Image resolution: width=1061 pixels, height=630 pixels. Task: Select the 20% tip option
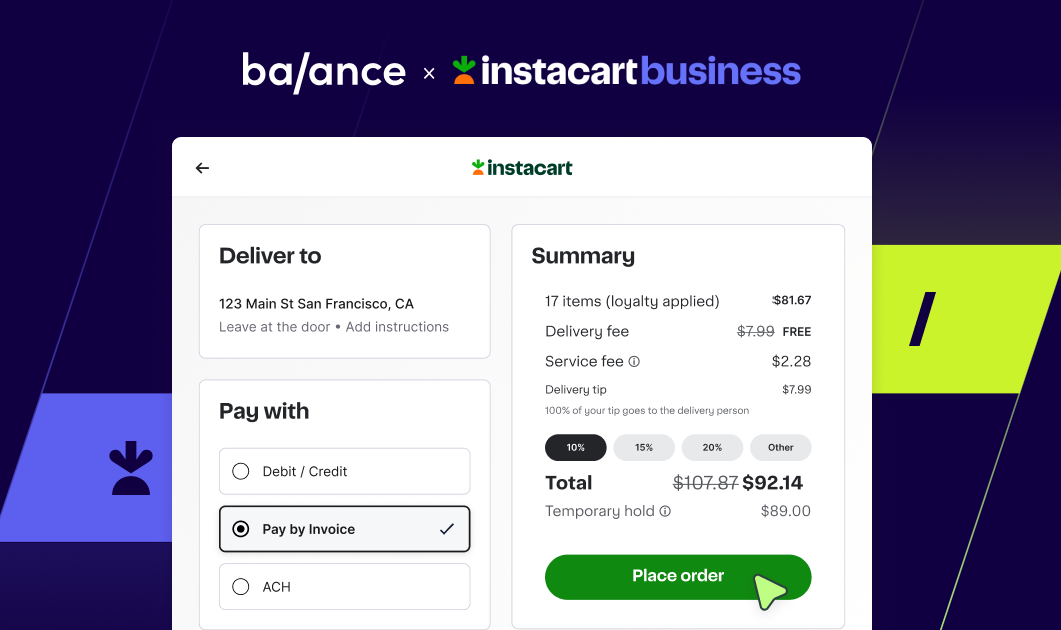(x=712, y=447)
